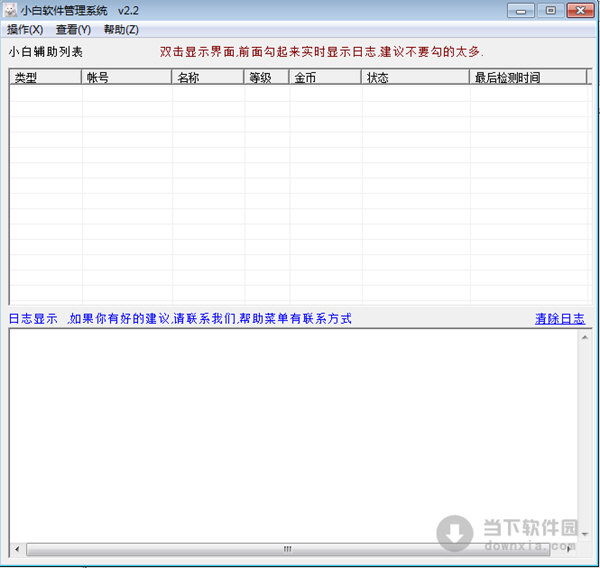The width and height of the screenshot is (600, 568).
Task: Click the app icon in title bar
Action: click(10, 10)
